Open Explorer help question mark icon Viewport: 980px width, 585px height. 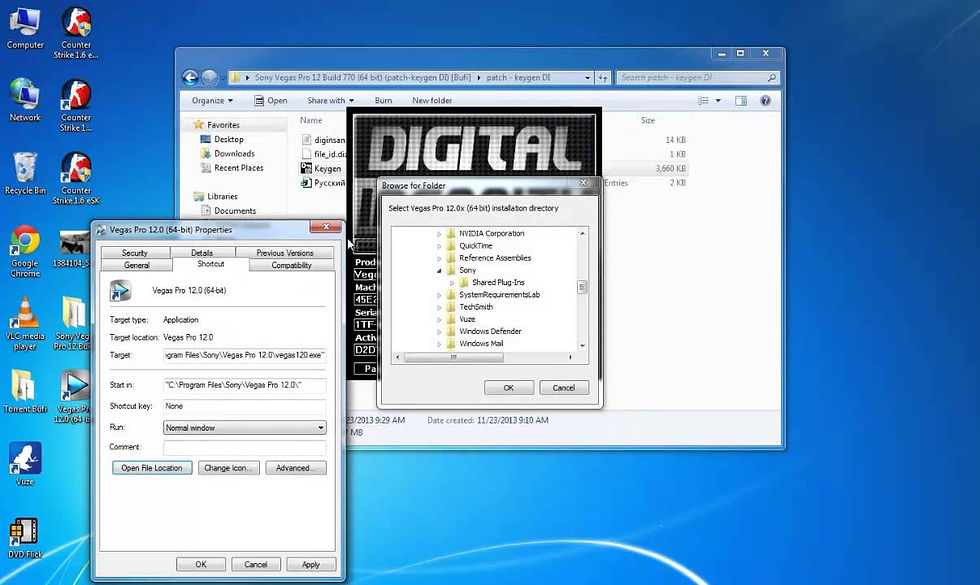(x=765, y=101)
